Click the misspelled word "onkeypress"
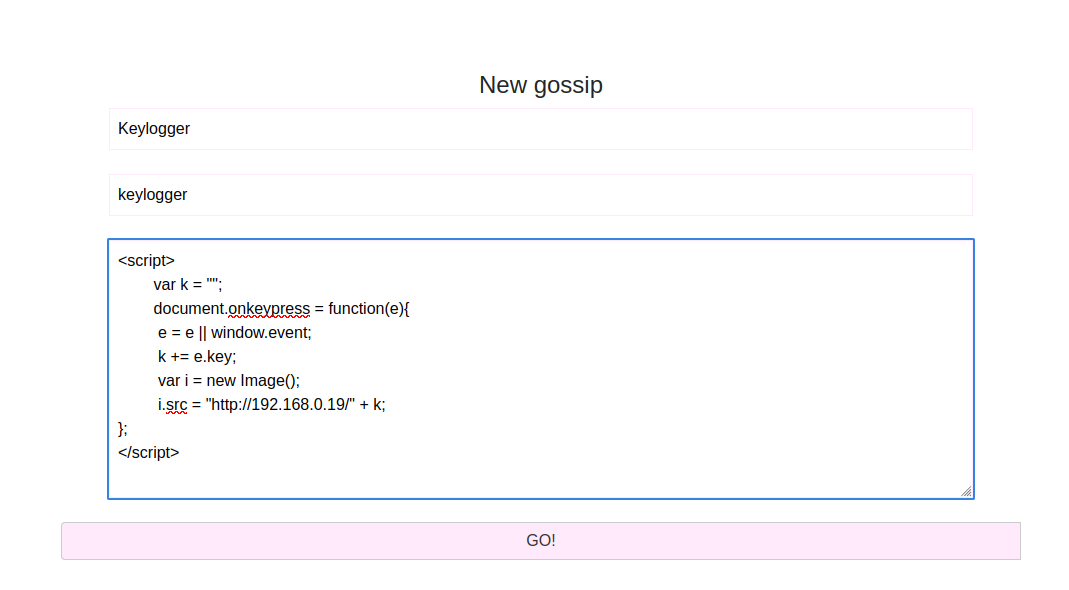1069x590 pixels. [x=269, y=309]
